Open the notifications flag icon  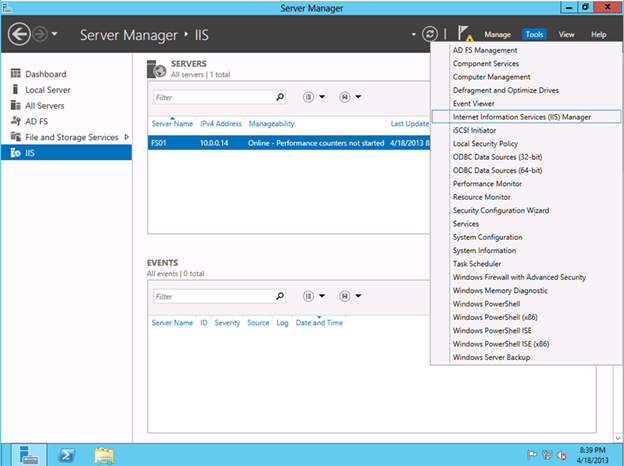click(x=464, y=33)
